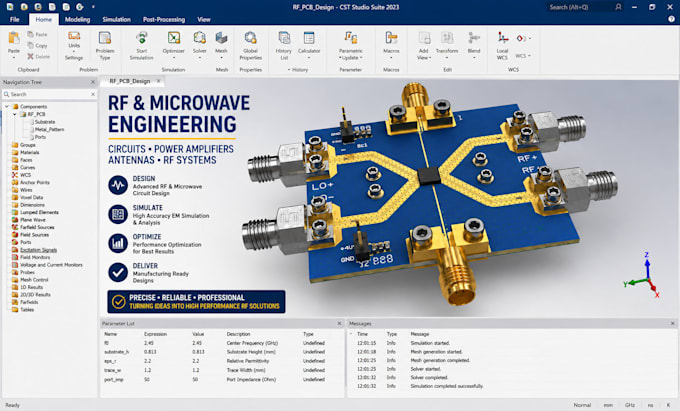
Task: Click the Local WCS icon
Action: 502,38
